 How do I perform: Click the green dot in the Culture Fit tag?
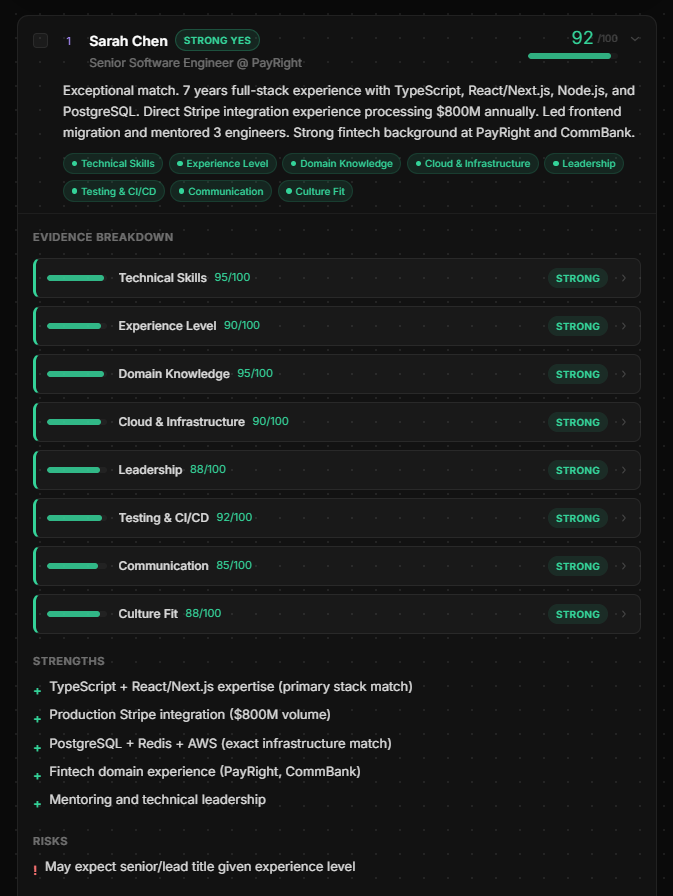click(288, 191)
